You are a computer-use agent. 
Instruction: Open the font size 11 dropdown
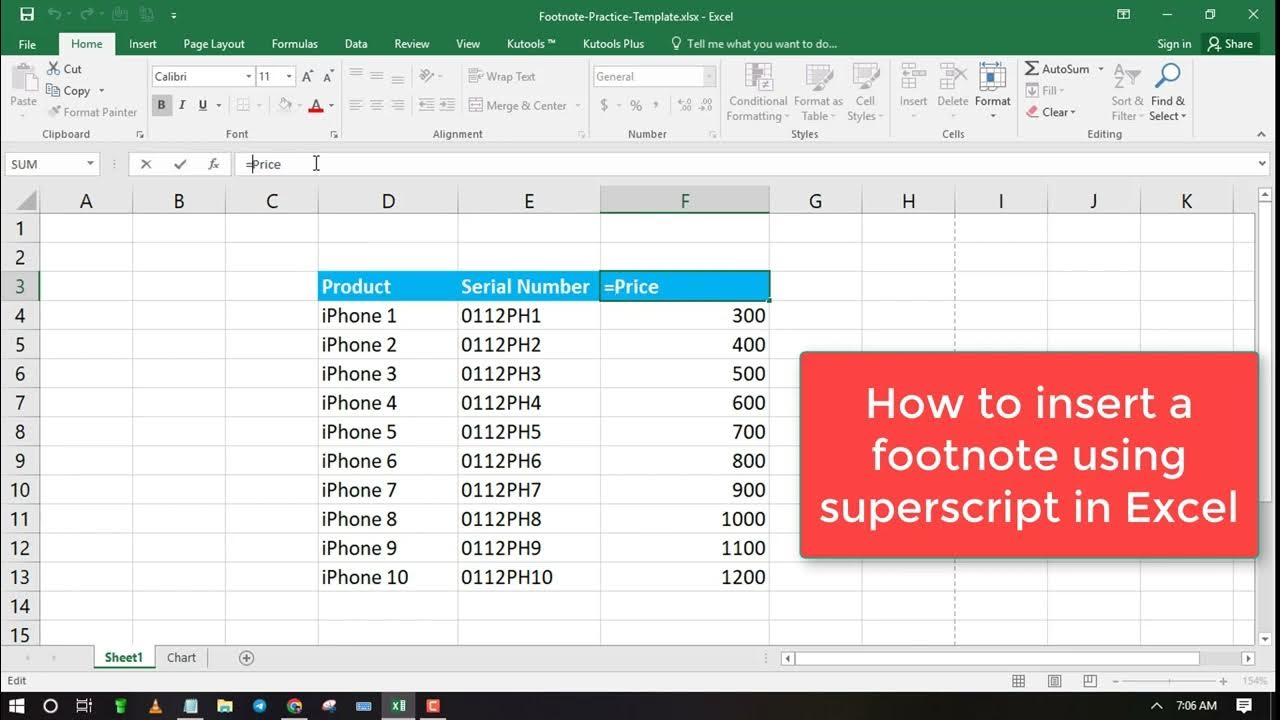[x=289, y=77]
